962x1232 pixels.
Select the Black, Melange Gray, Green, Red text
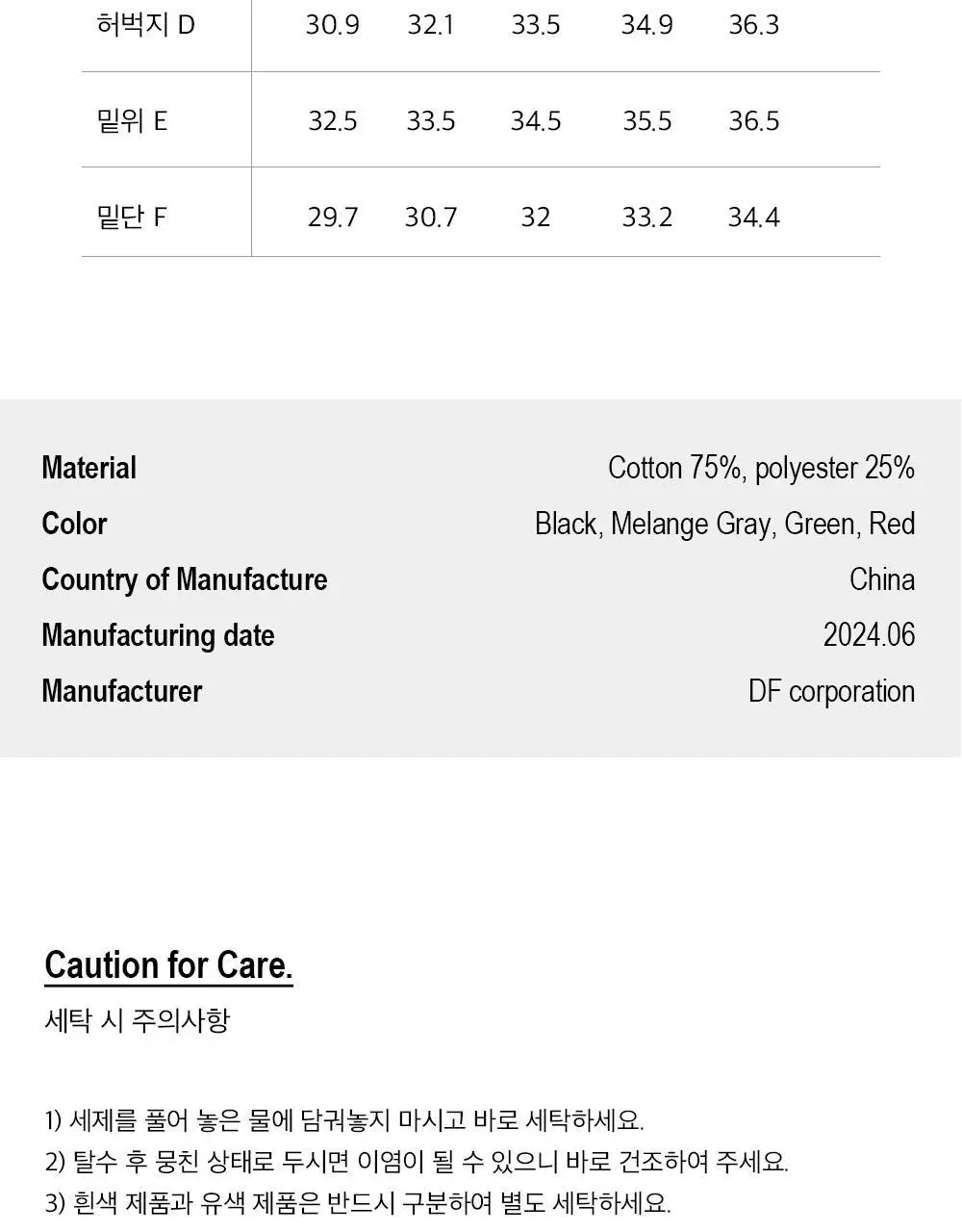click(724, 524)
